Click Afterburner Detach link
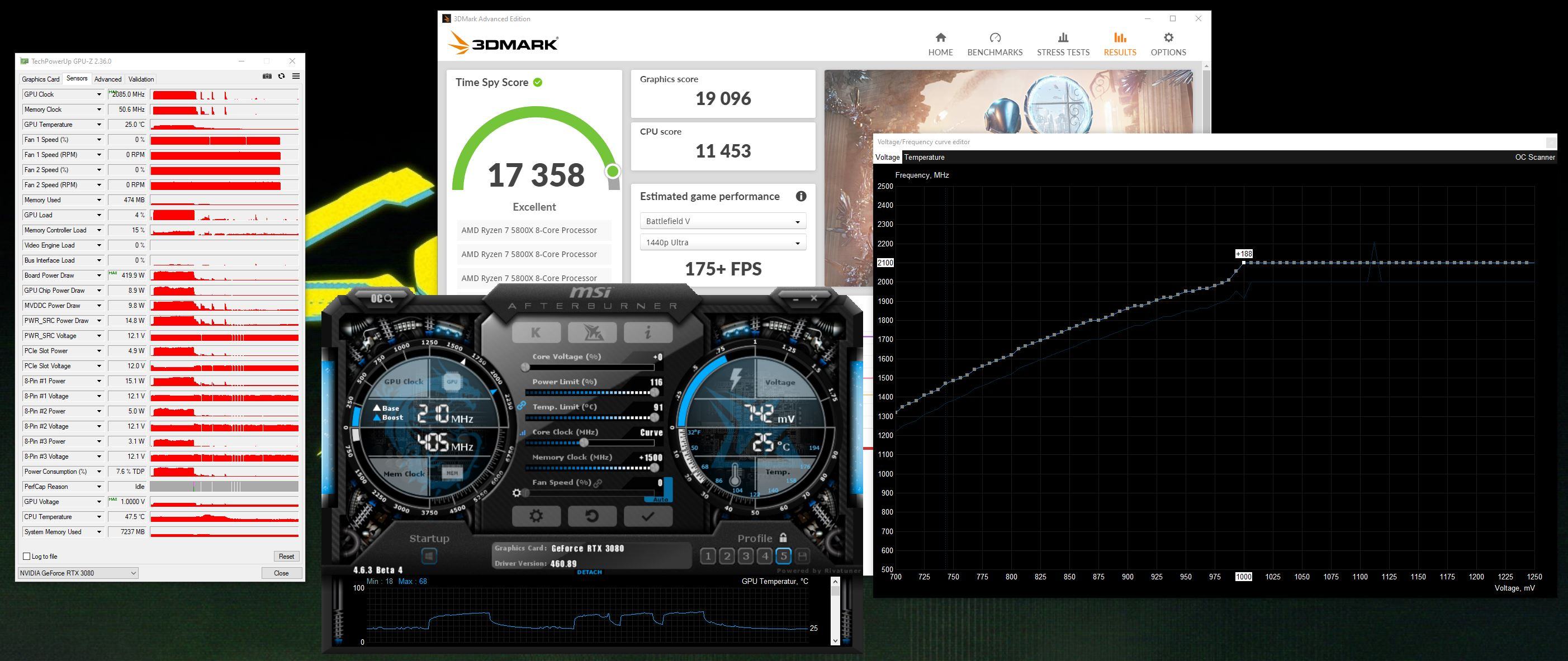Image resolution: width=1568 pixels, height=661 pixels. point(589,572)
